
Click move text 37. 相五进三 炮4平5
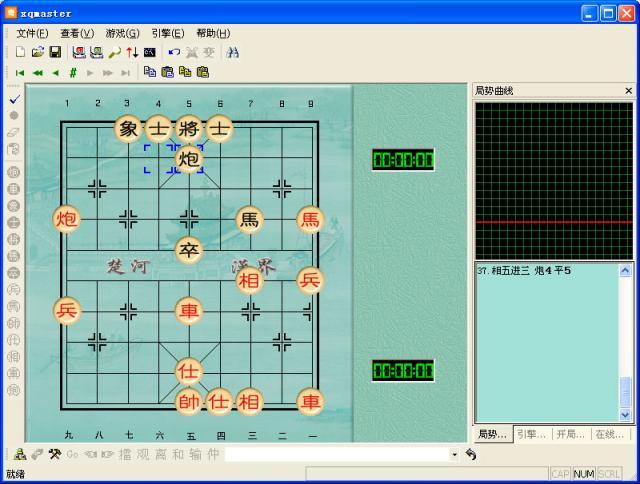coord(524,271)
